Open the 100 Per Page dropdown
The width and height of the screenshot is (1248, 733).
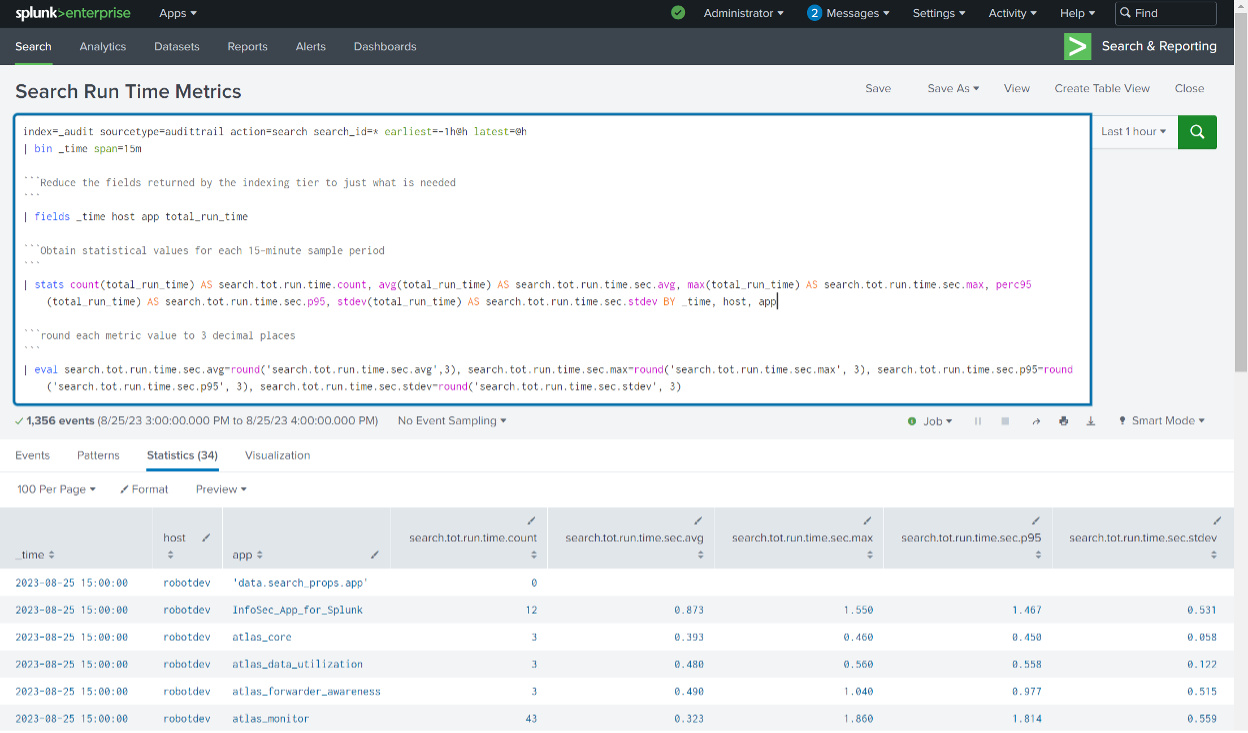click(57, 489)
